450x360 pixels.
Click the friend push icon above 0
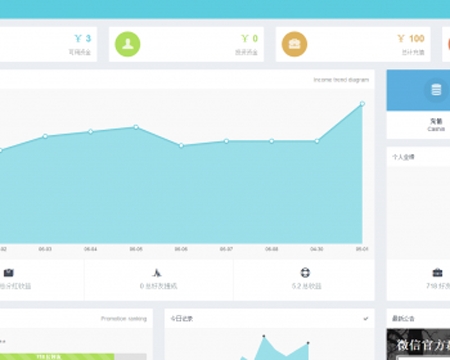[157, 273]
